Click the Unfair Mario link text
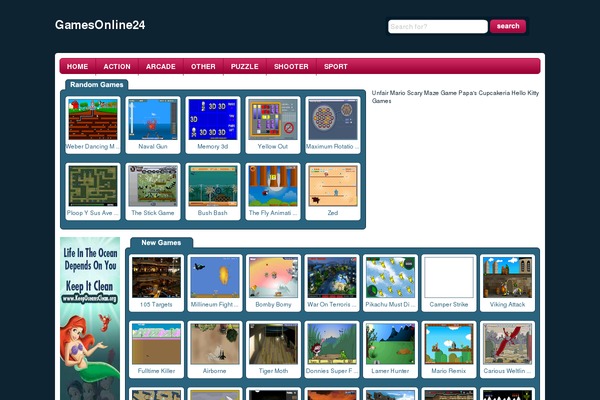The image size is (600, 400). tap(388, 93)
